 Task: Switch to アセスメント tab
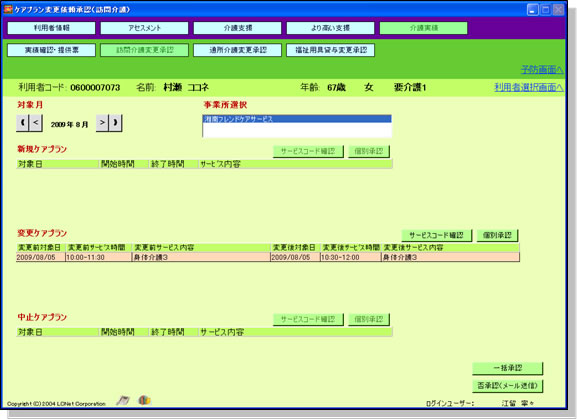coord(144,28)
